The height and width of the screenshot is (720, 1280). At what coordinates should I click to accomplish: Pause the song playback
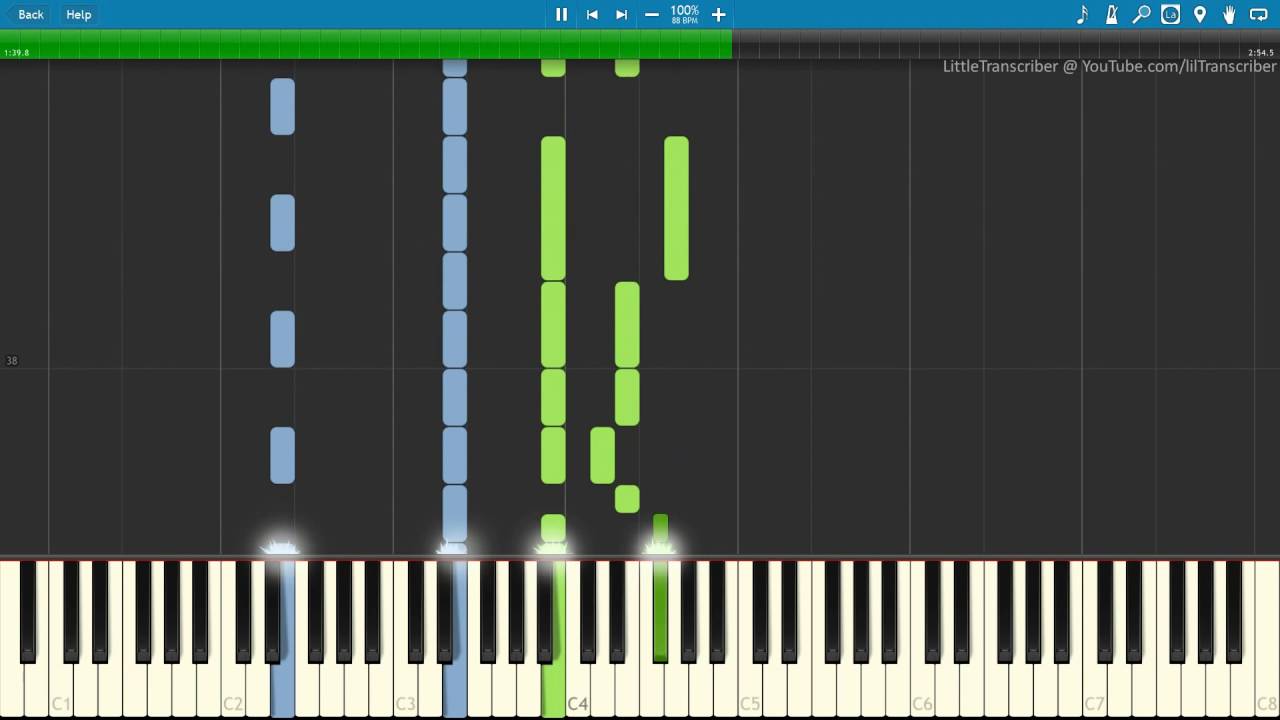coord(561,14)
